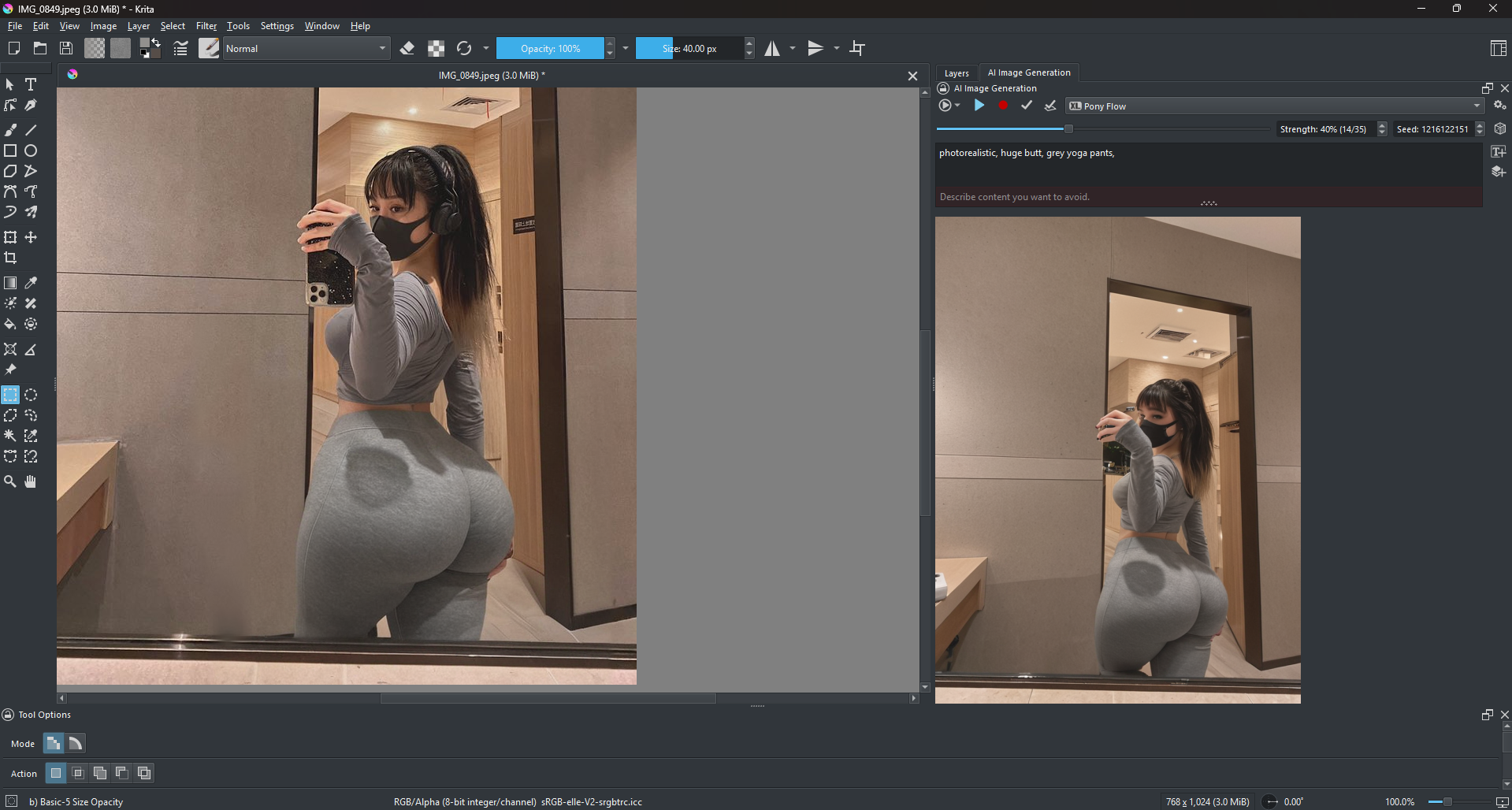Screen dimensions: 1512x810
Task: Activate the Fill bucket tool
Action: click(10, 325)
